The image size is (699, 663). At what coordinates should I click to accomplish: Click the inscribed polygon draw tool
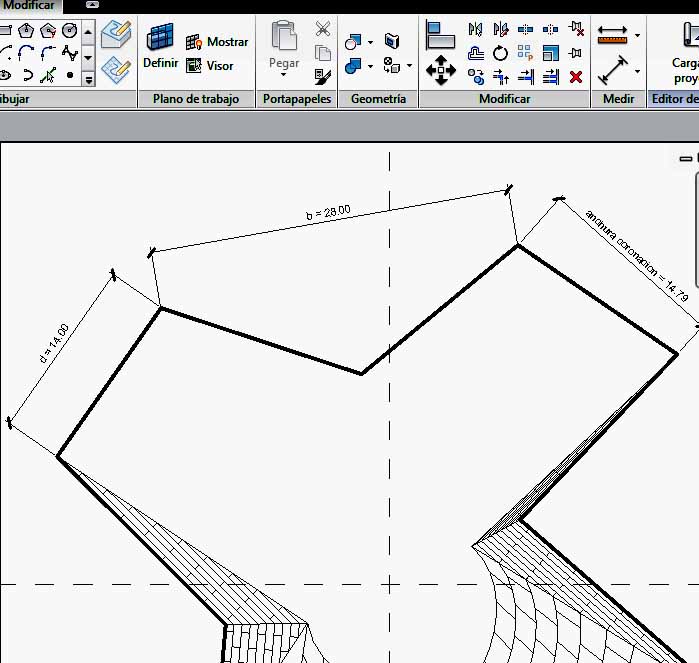tap(25, 30)
